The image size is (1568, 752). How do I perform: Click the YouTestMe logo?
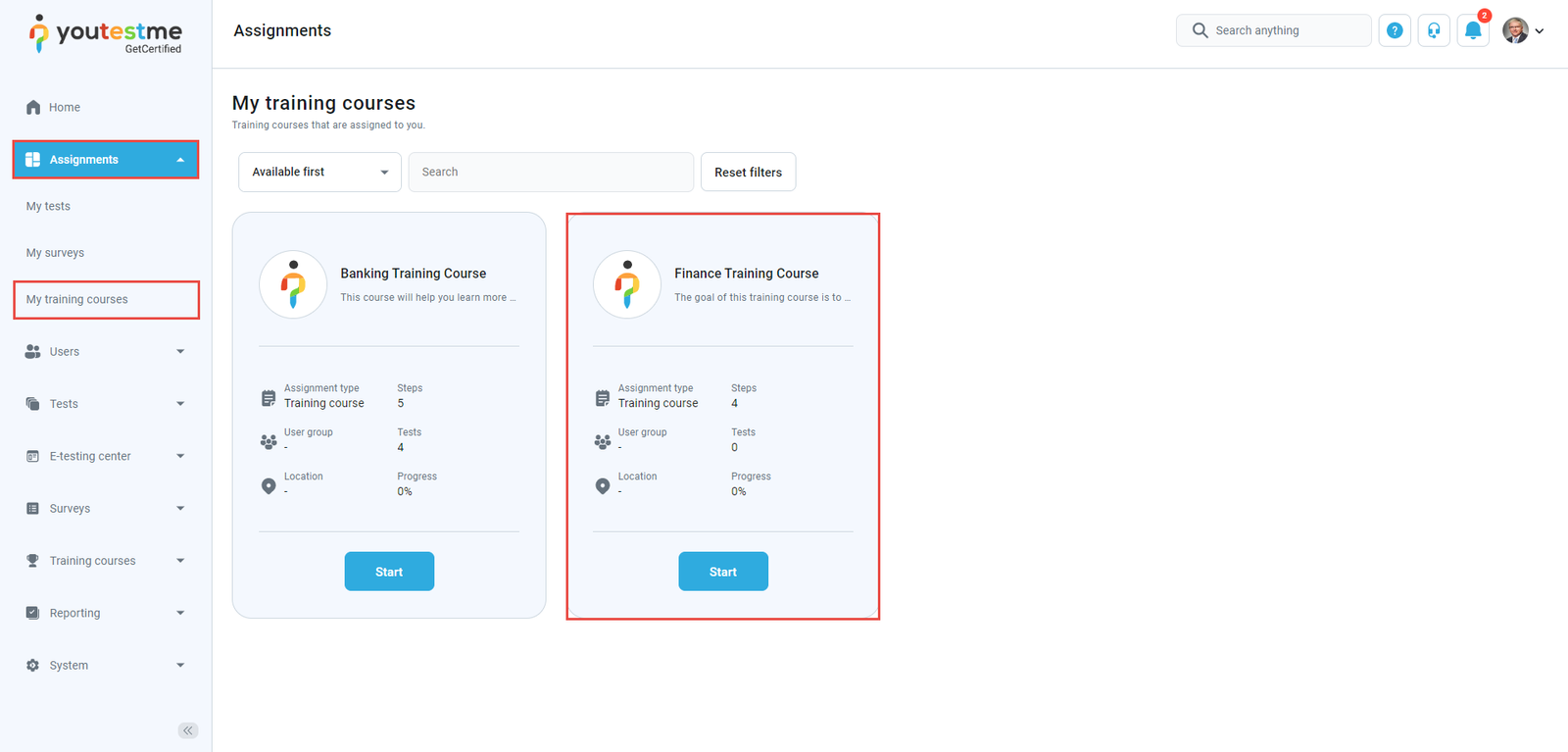pos(106,34)
